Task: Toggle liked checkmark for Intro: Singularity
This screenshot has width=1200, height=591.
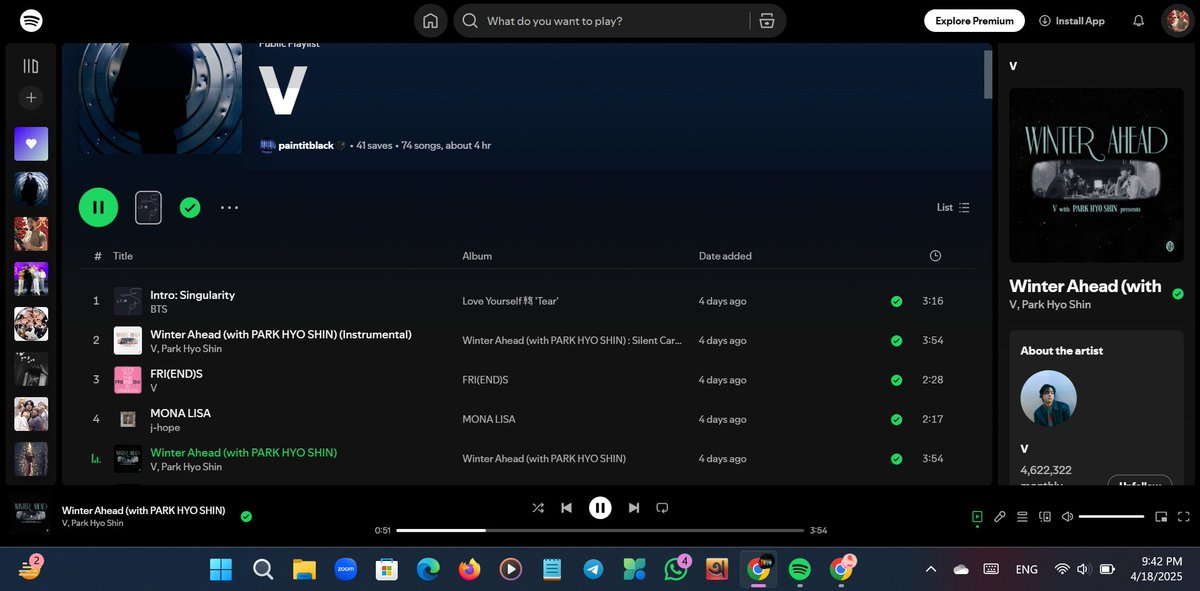Action: 896,301
